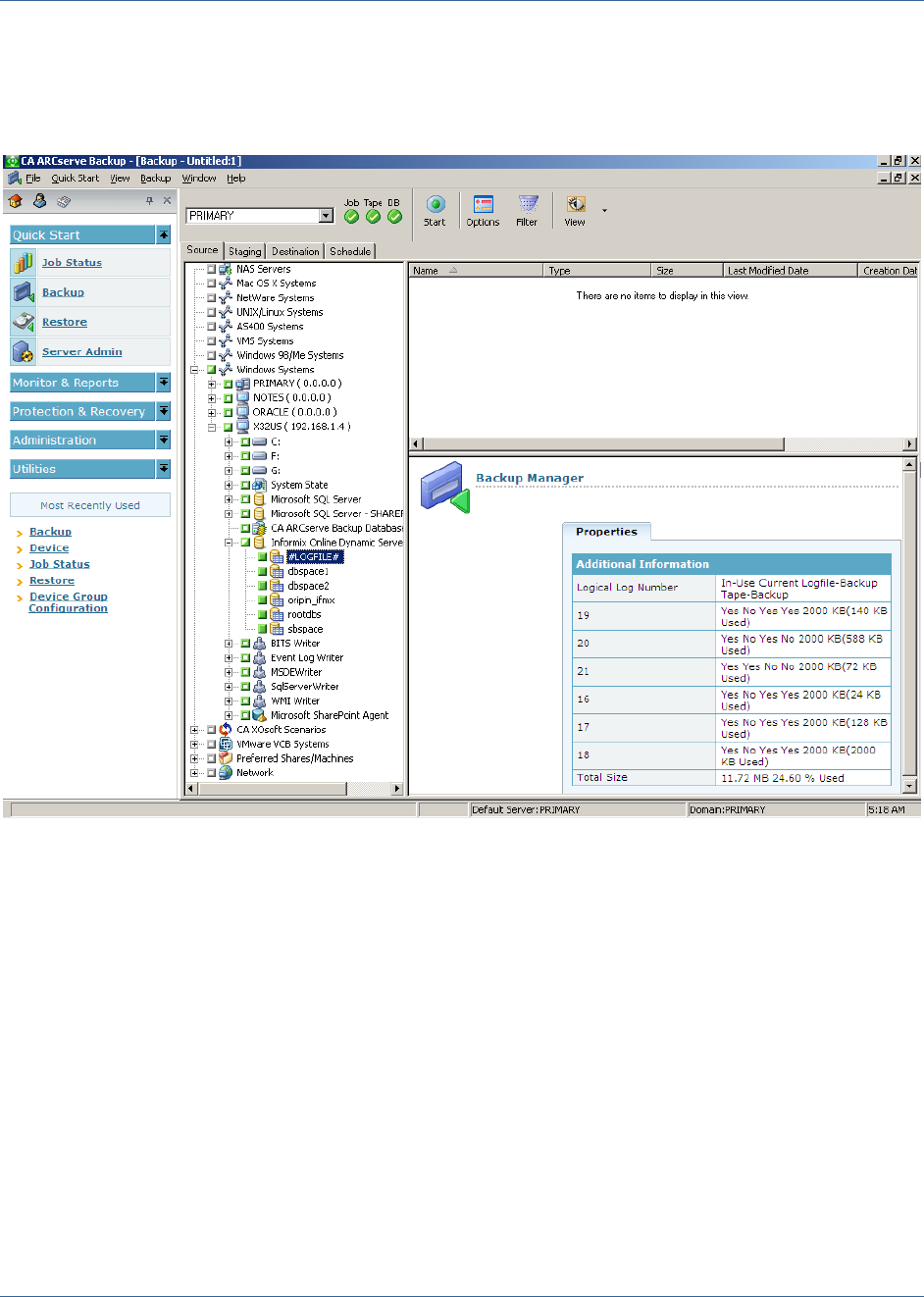The height and width of the screenshot is (1297, 924).
Task: Click the Microsoft SharePoint Agent icon
Action: pyautogui.click(x=260, y=715)
